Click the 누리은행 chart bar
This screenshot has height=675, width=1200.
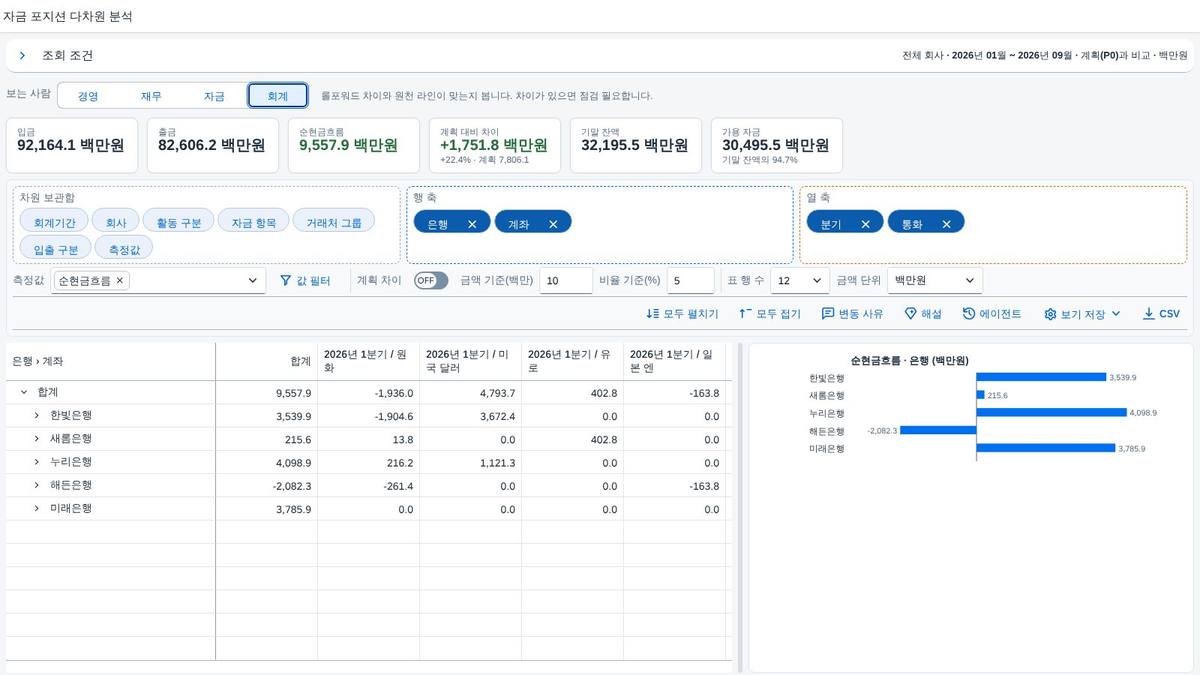[1051, 413]
